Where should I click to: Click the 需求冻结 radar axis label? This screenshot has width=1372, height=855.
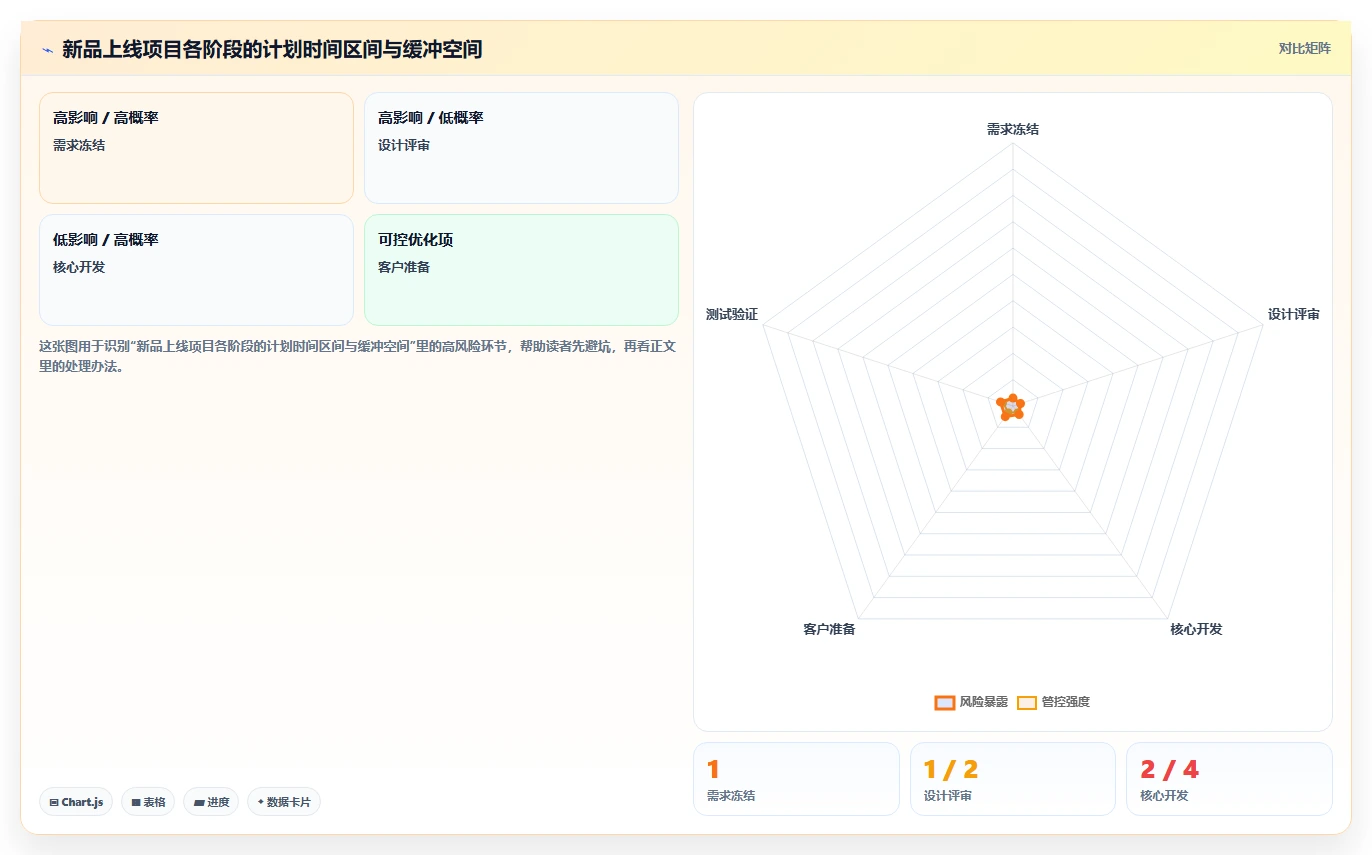(x=1013, y=129)
